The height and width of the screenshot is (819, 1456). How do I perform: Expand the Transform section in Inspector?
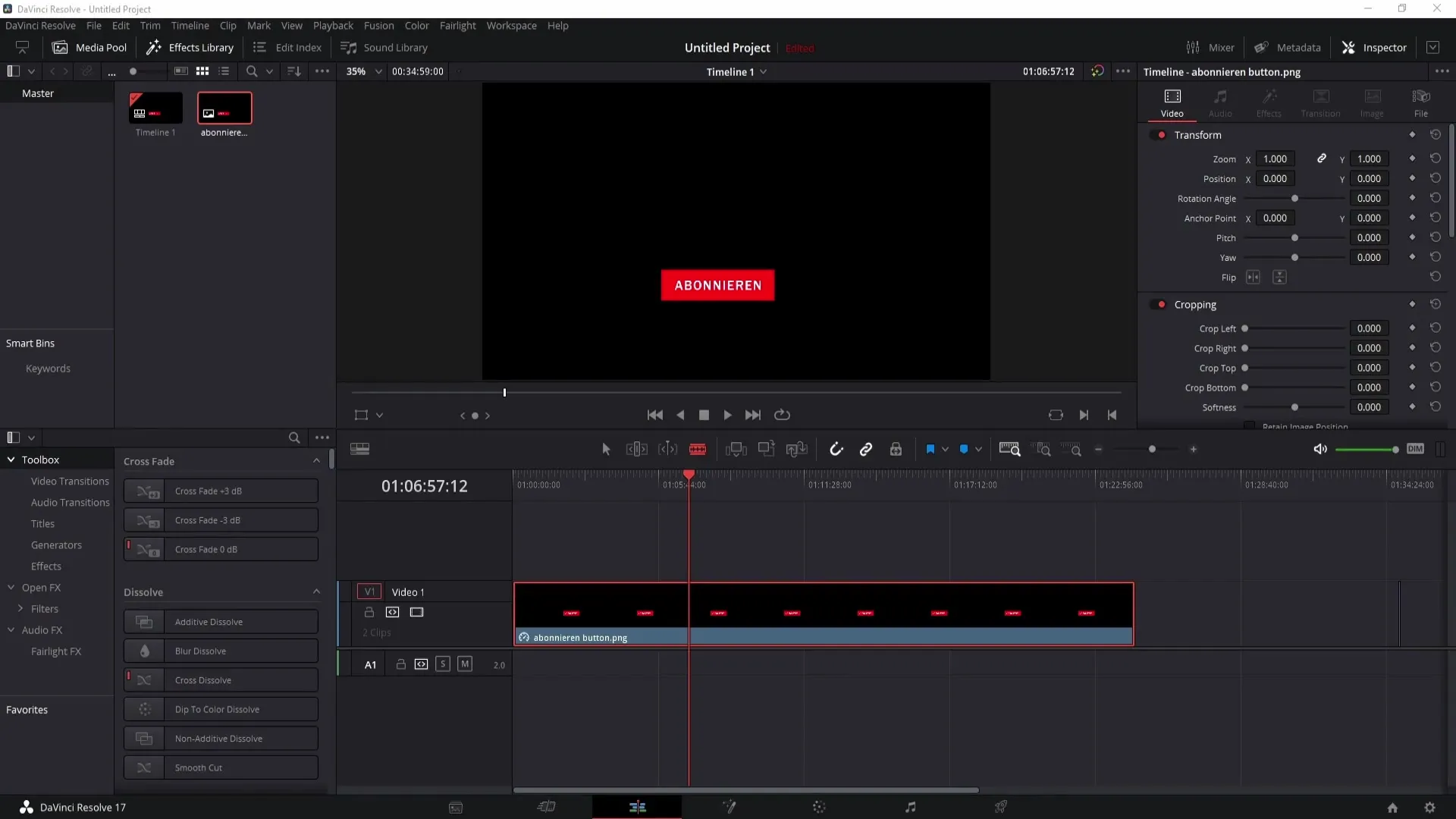[1197, 135]
